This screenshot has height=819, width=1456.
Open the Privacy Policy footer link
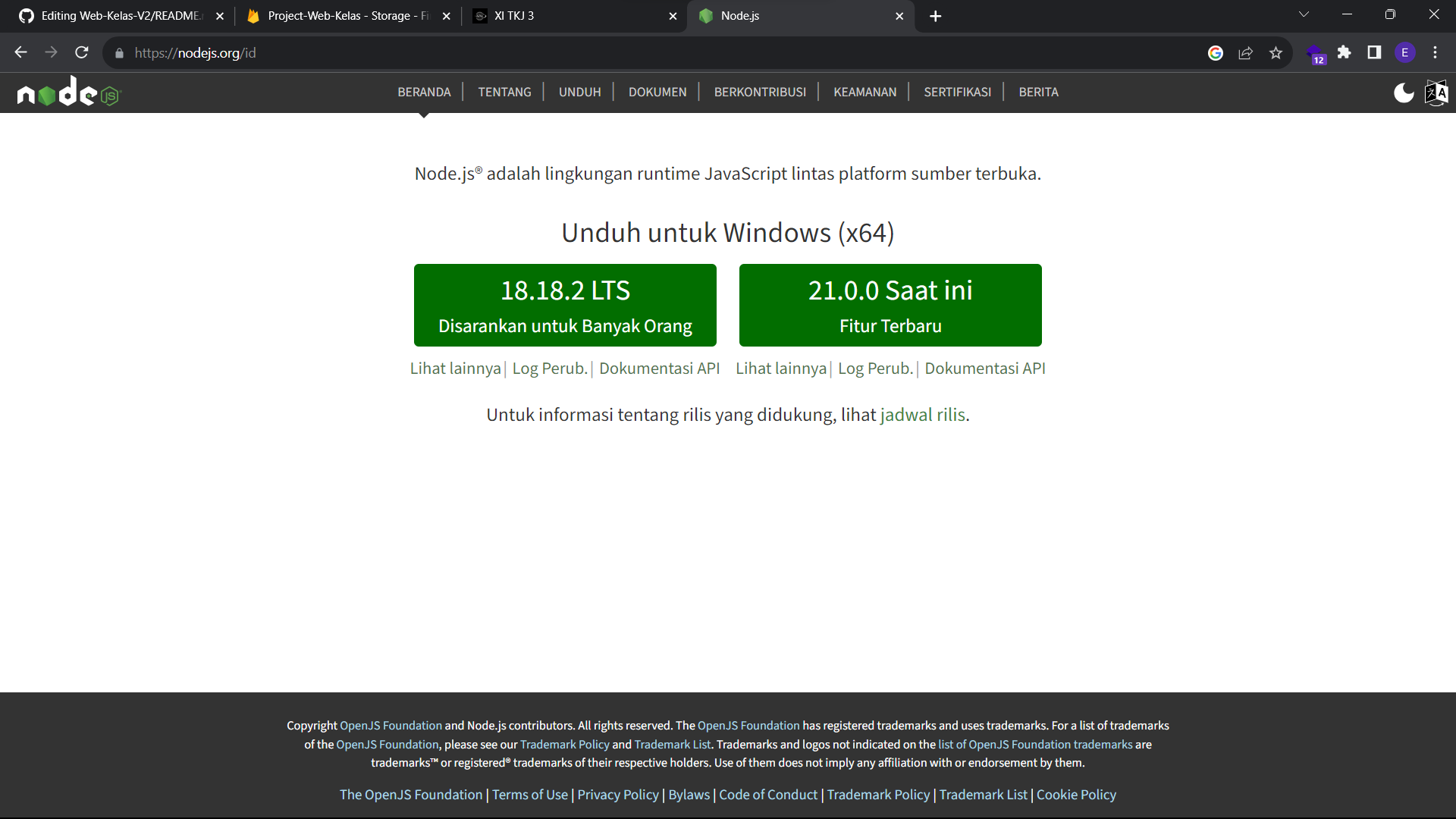coord(617,794)
